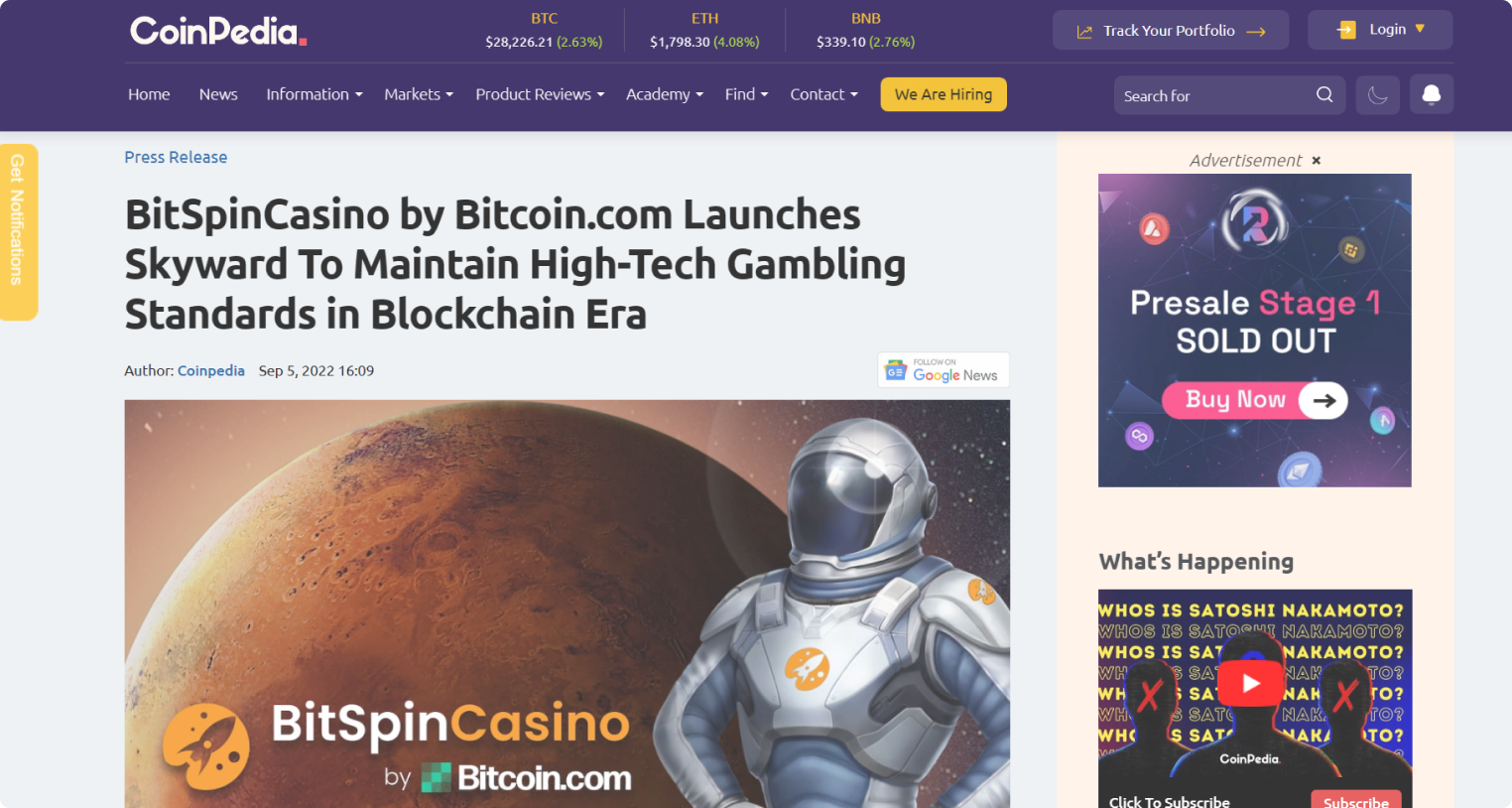This screenshot has height=808, width=1512.
Task: Go to the Home menu item
Action: coord(149,94)
